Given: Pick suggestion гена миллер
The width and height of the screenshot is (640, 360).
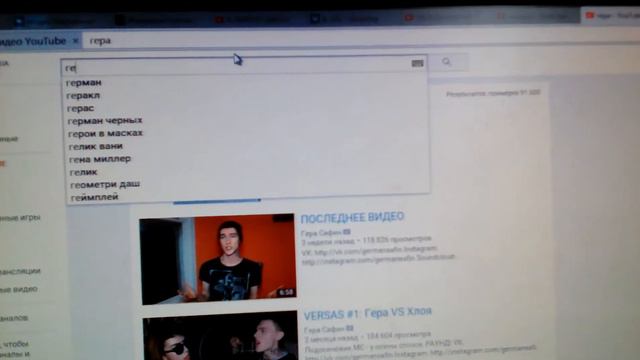Looking at the screenshot, I should point(100,159).
